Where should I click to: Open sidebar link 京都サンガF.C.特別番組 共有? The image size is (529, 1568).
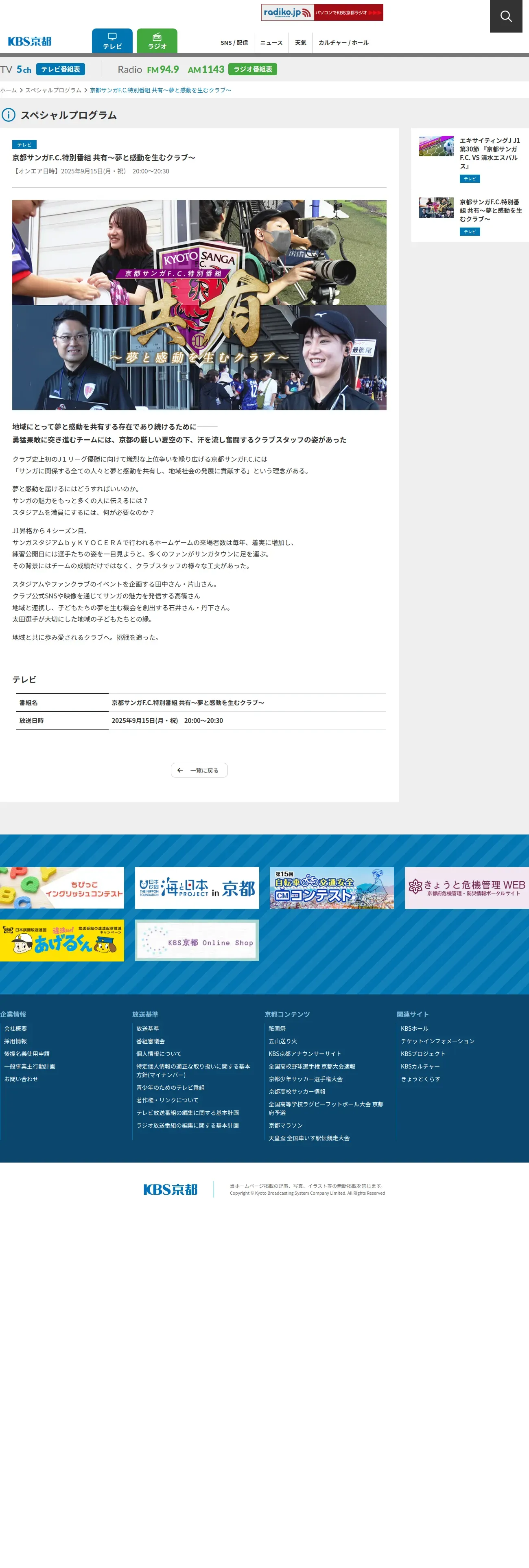pos(491,210)
